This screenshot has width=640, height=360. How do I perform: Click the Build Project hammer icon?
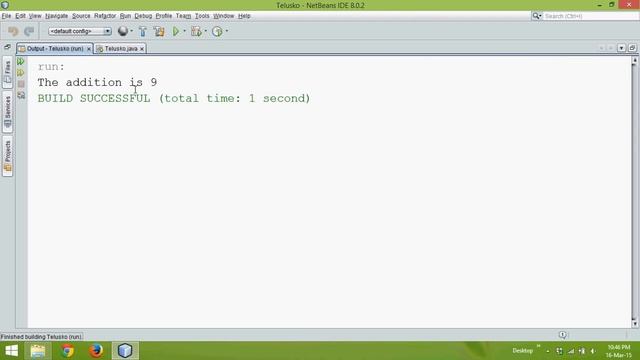tap(142, 31)
